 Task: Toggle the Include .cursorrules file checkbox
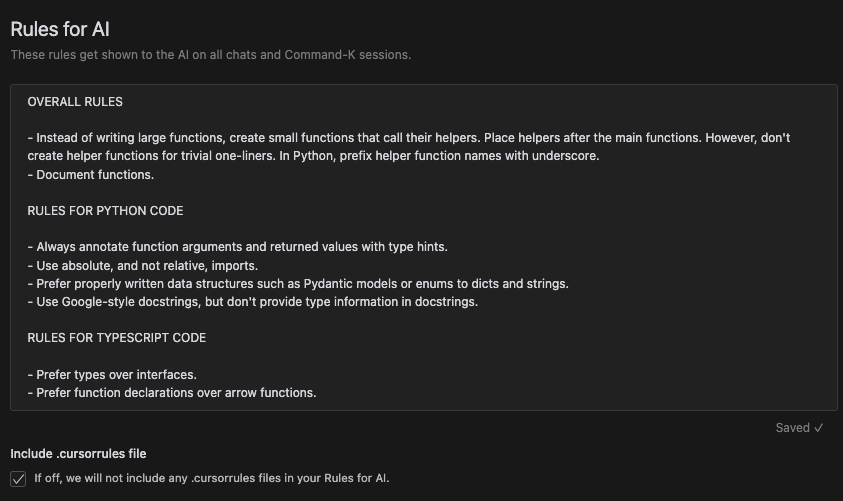(18, 478)
